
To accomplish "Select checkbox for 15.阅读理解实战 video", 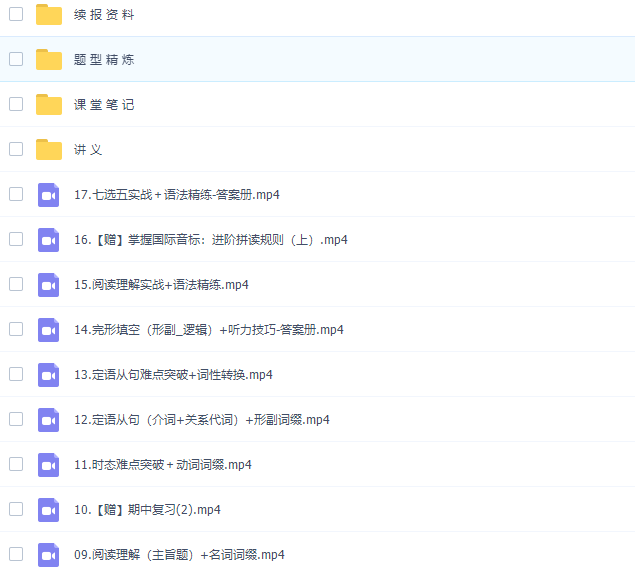I will (x=16, y=284).
